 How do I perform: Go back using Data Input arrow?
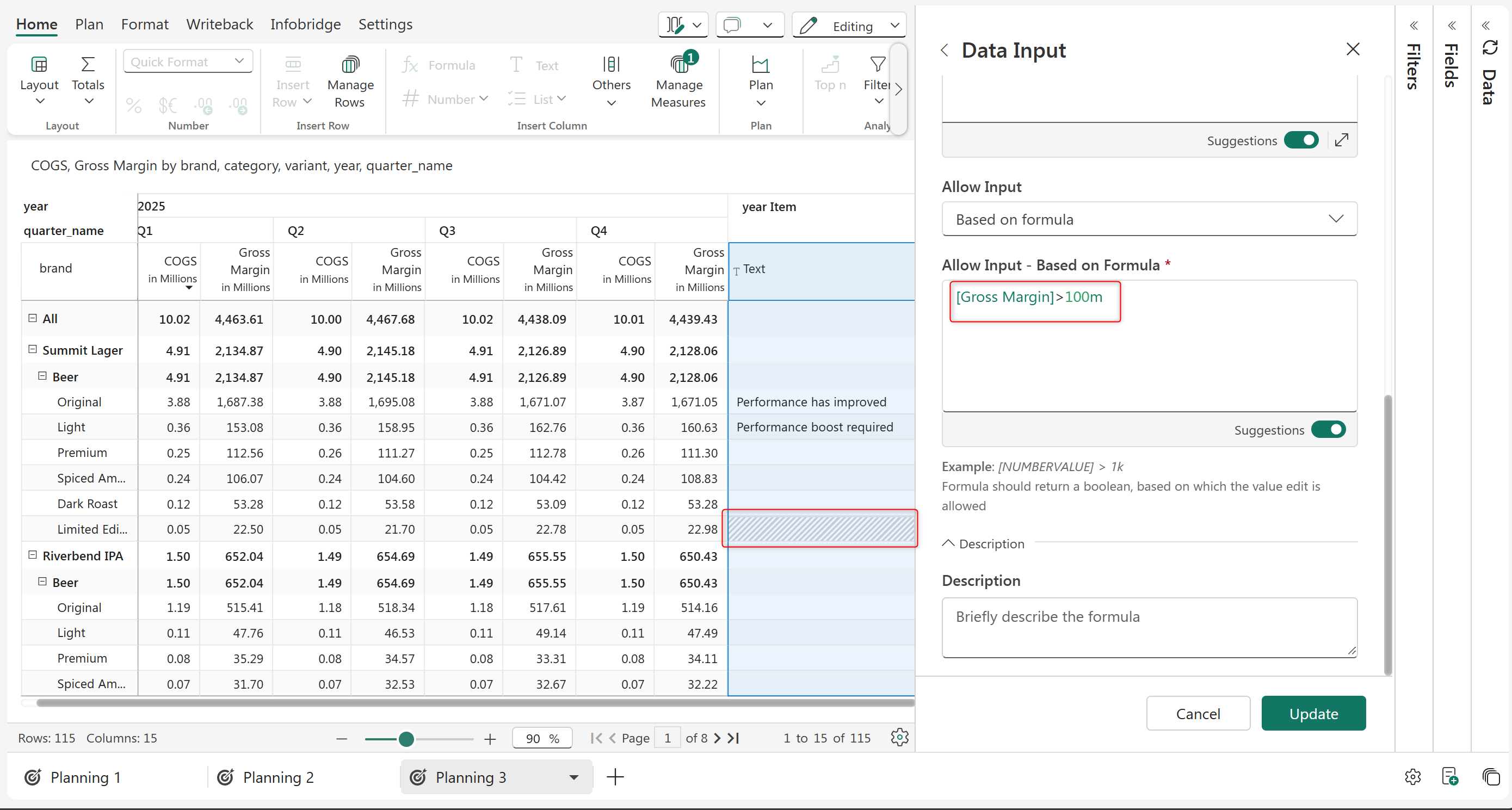point(945,51)
